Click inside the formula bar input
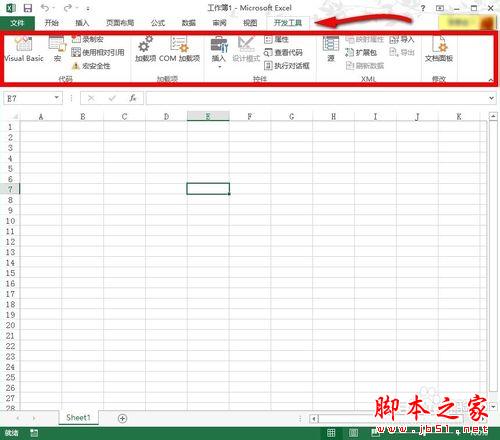 (x=317, y=98)
